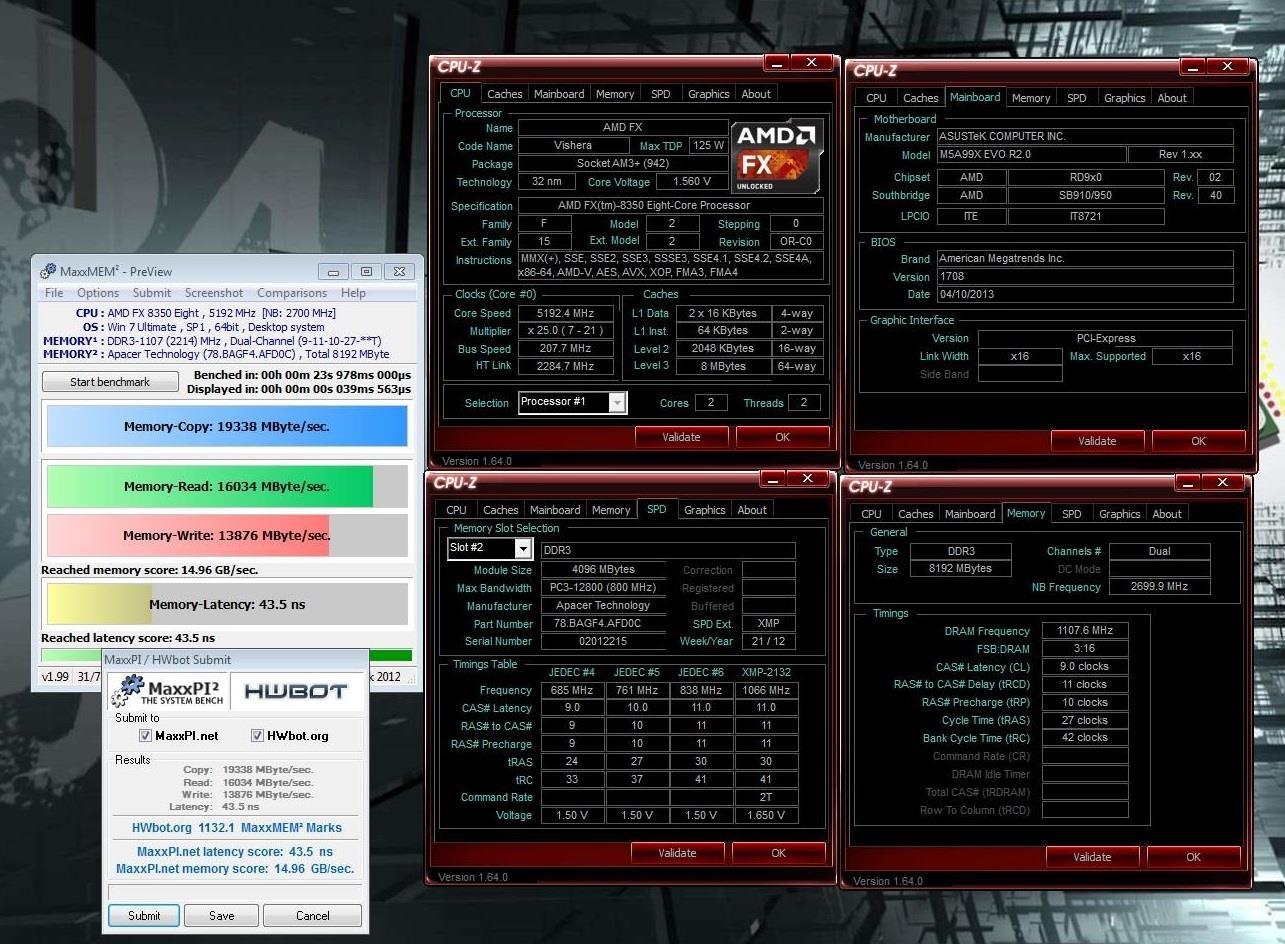The image size is (1285, 944).
Task: Click the Memory-Write 13876 MByte/sec bar
Action: point(227,535)
